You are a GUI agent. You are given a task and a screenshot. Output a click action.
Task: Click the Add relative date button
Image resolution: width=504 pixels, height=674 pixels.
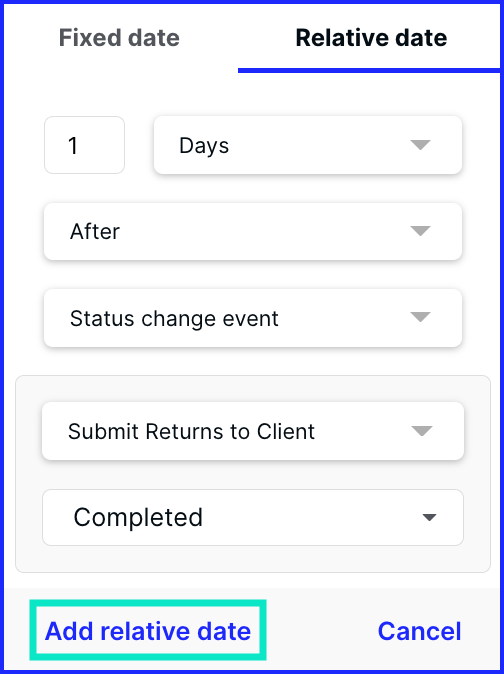tap(148, 631)
